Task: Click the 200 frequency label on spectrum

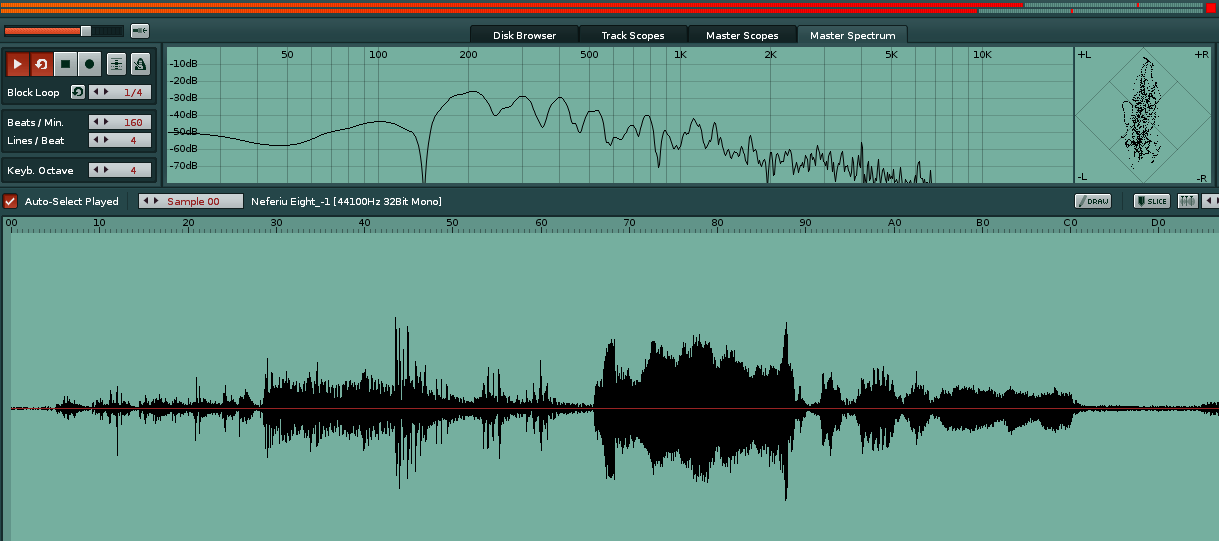Action: click(x=468, y=54)
